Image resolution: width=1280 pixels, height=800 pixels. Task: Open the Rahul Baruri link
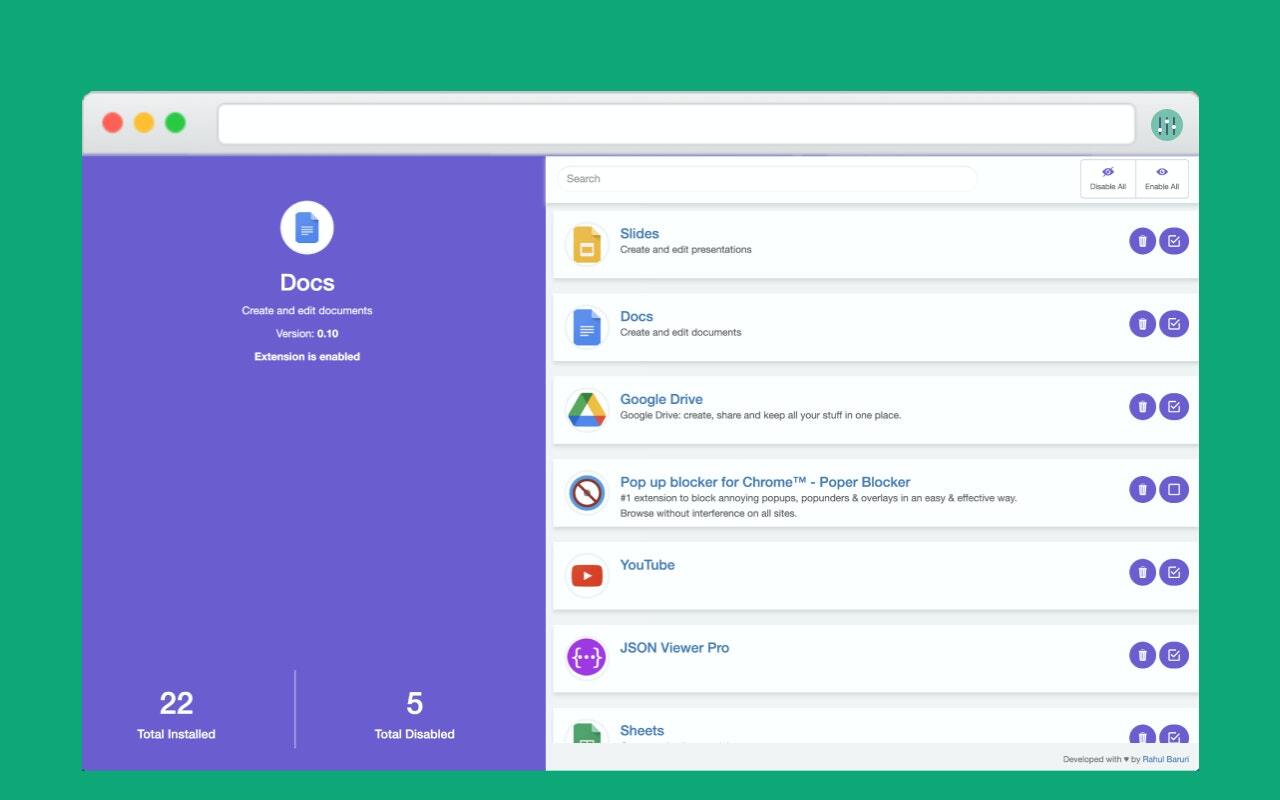1166,759
